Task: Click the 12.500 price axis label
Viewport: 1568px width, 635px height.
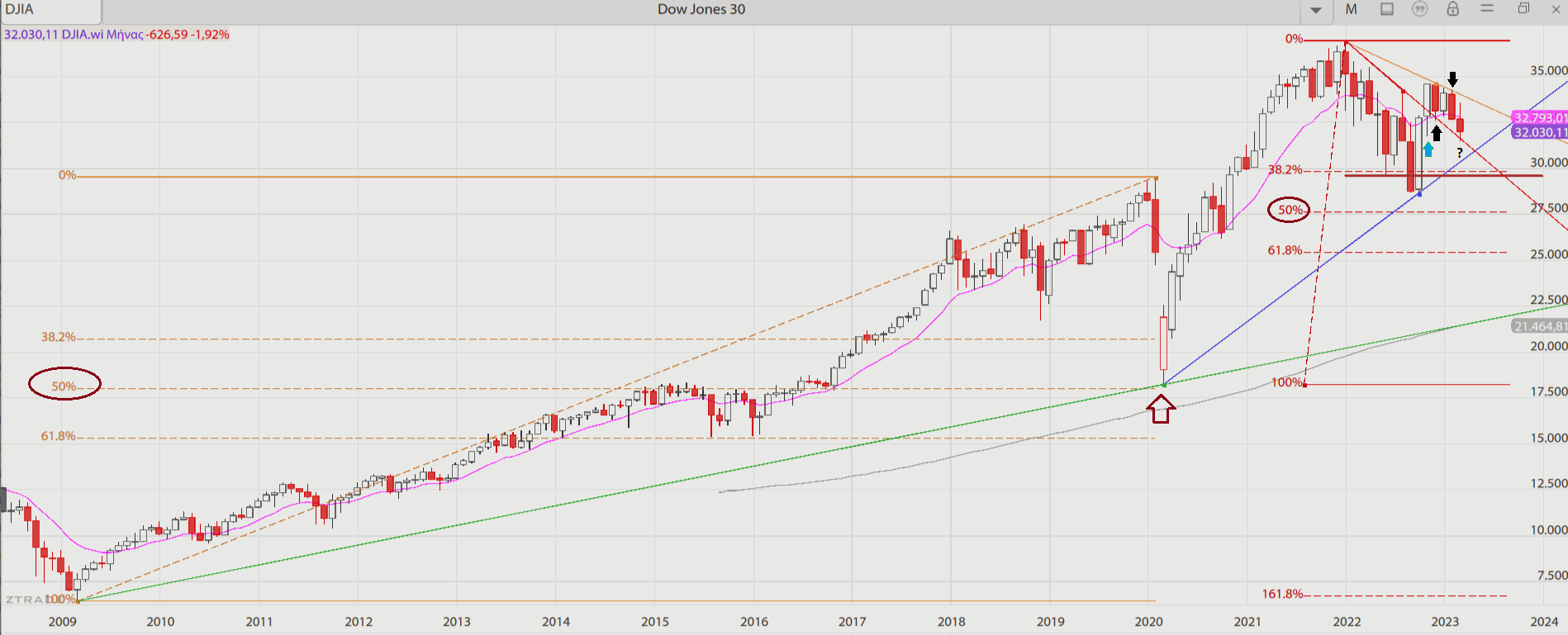Action: coord(1548,483)
